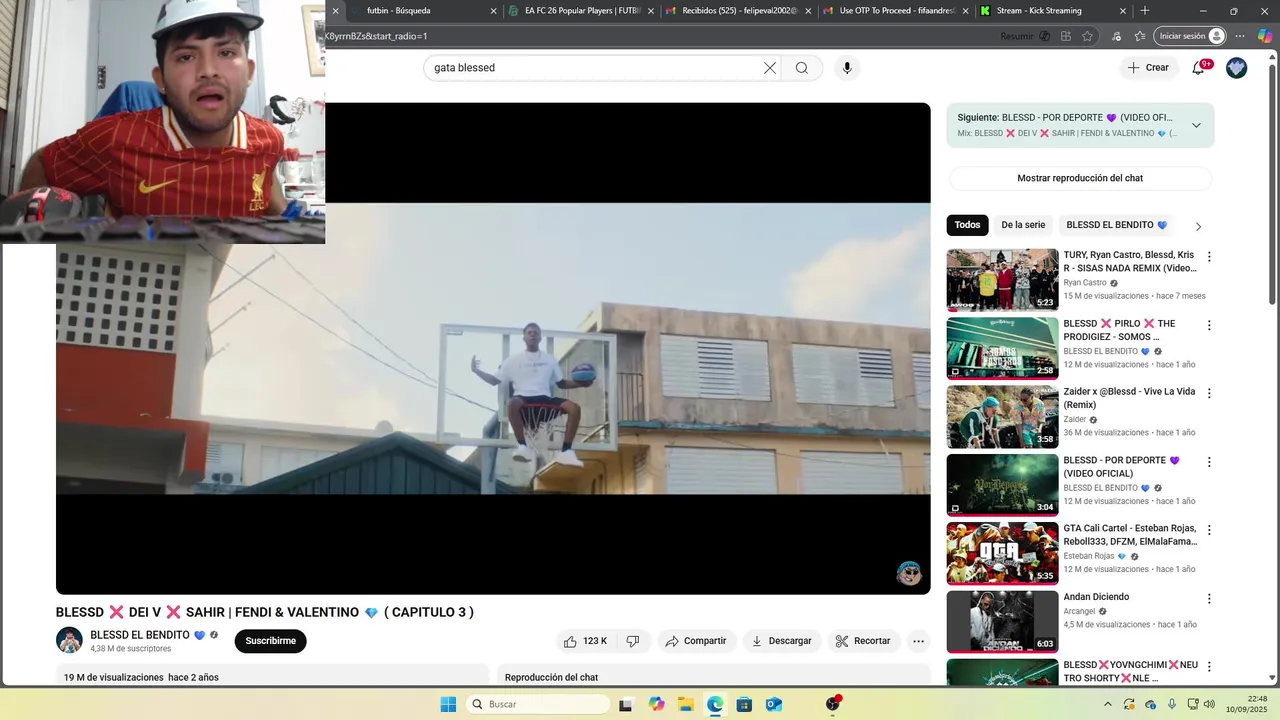Click the taskbar Buscar search box
This screenshot has width=1280, height=720.
(537, 704)
